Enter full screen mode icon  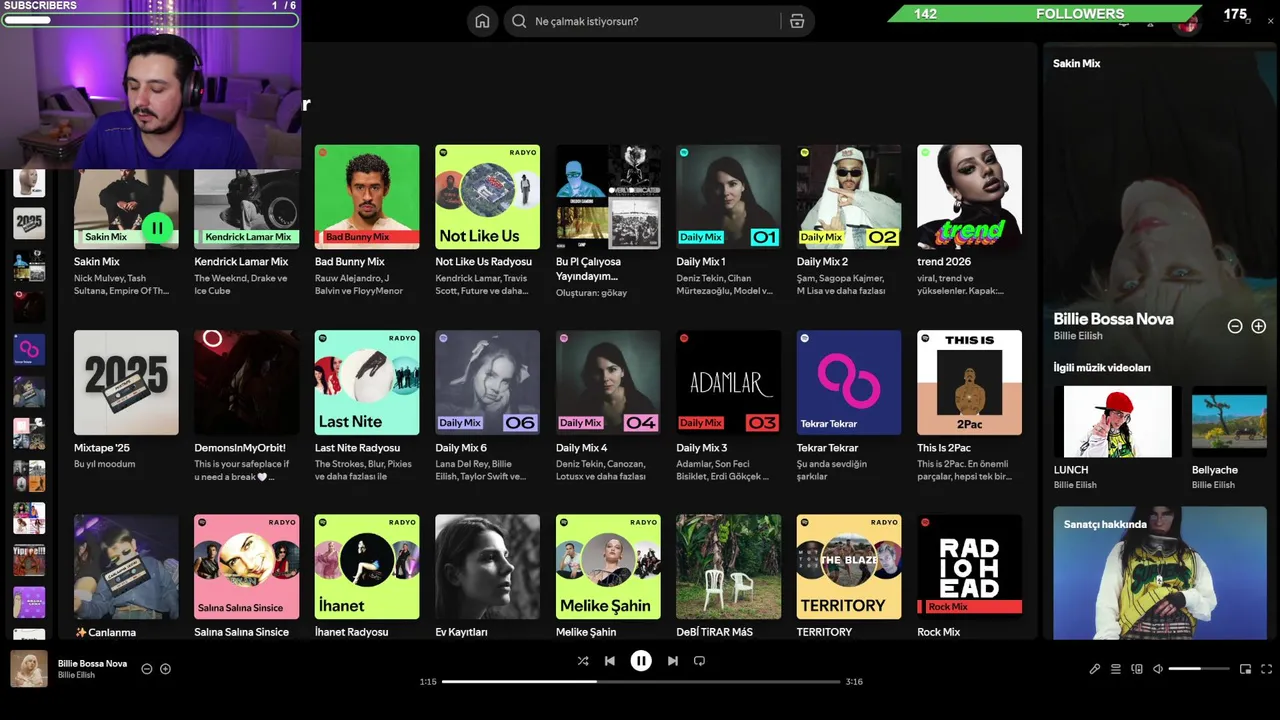1266,669
